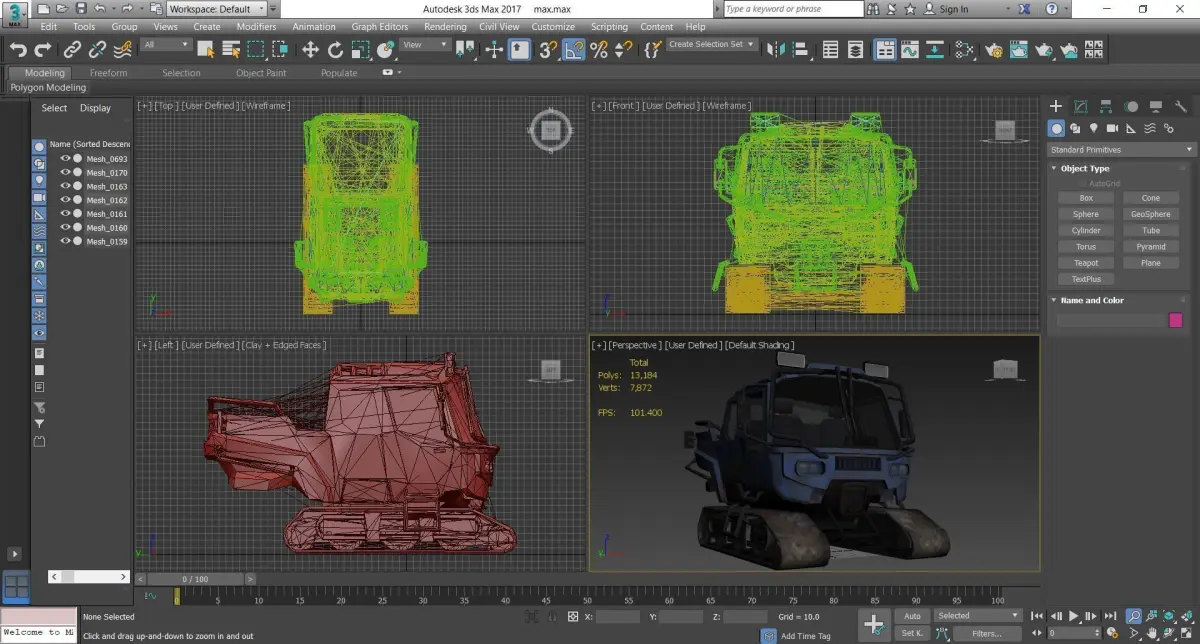Toggle Angle Snap in main toolbar
1200x644 pixels.
(574, 49)
